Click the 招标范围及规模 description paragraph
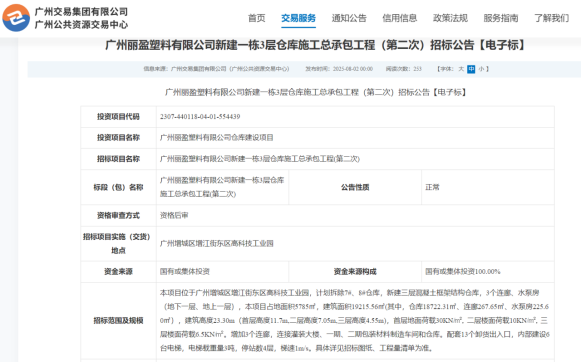 point(355,320)
